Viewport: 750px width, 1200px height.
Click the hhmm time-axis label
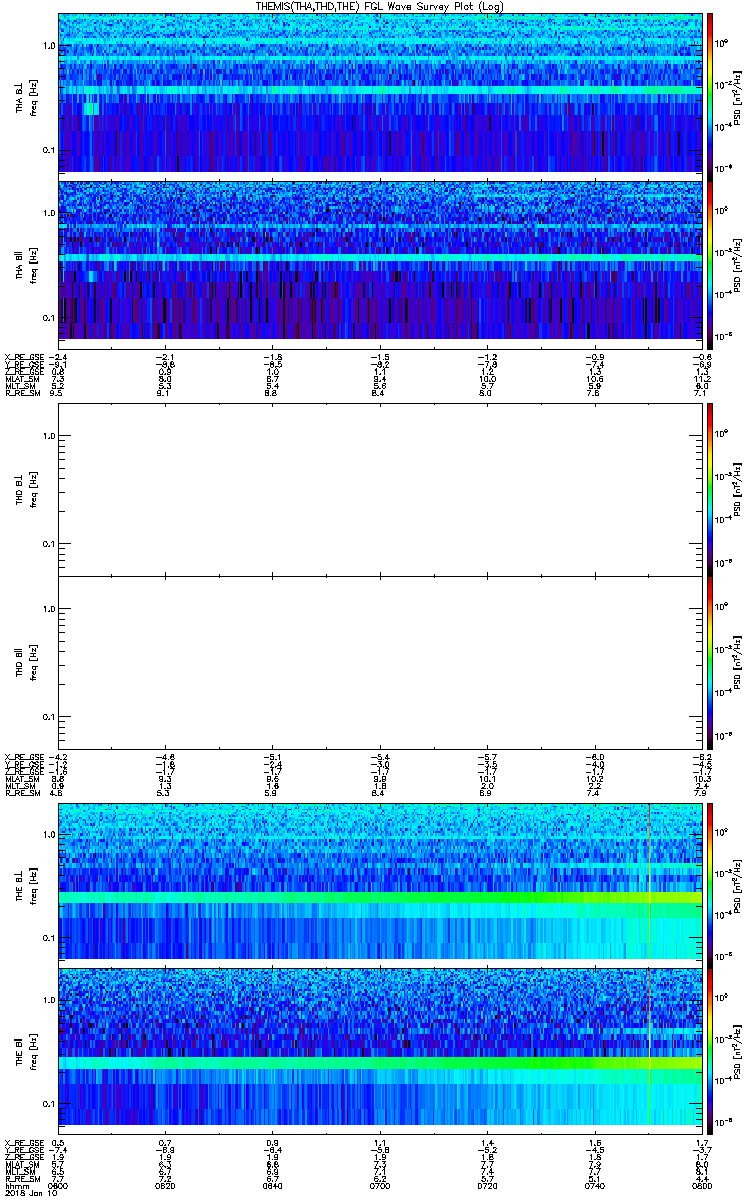(x=16, y=1185)
